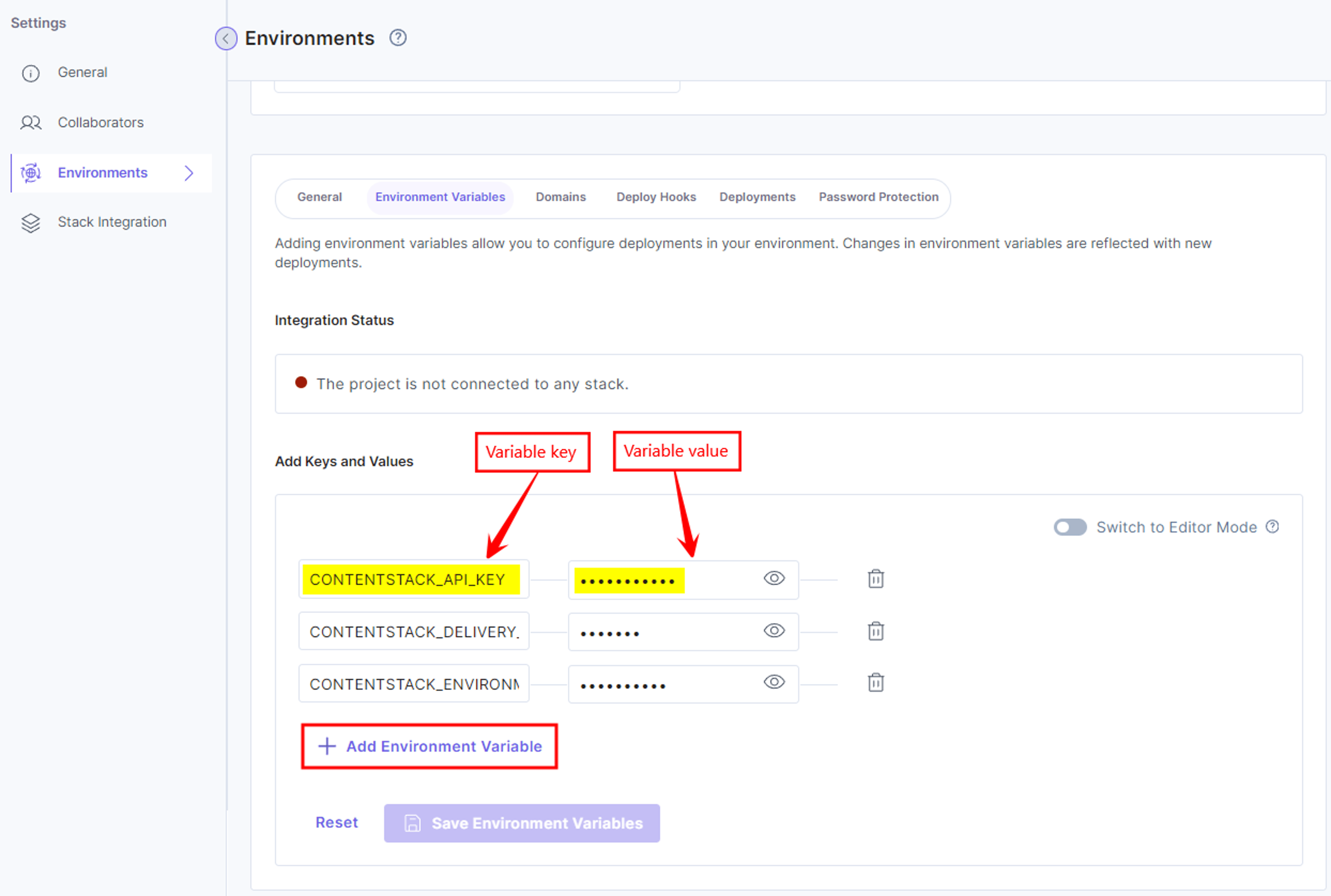The width and height of the screenshot is (1331, 896).
Task: Select the Environment Variables tab
Action: tap(440, 197)
